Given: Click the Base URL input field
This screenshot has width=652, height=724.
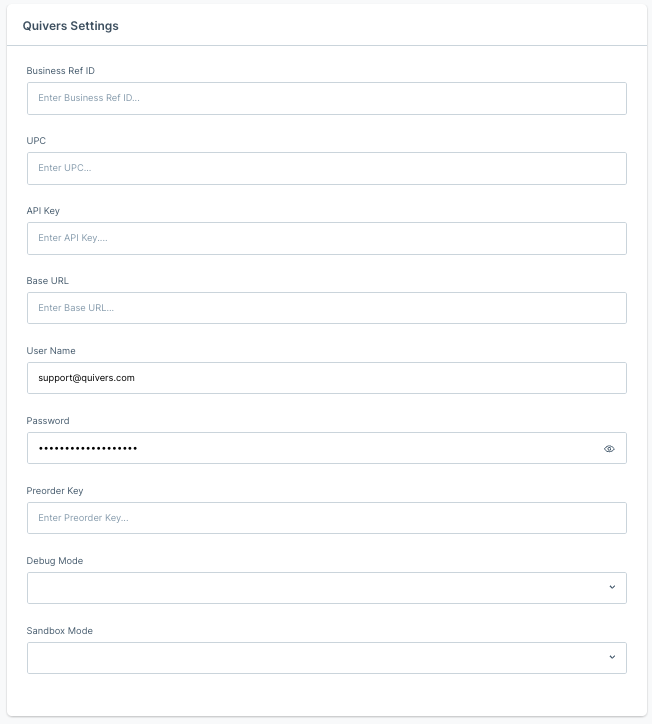Looking at the screenshot, I should 326,308.
